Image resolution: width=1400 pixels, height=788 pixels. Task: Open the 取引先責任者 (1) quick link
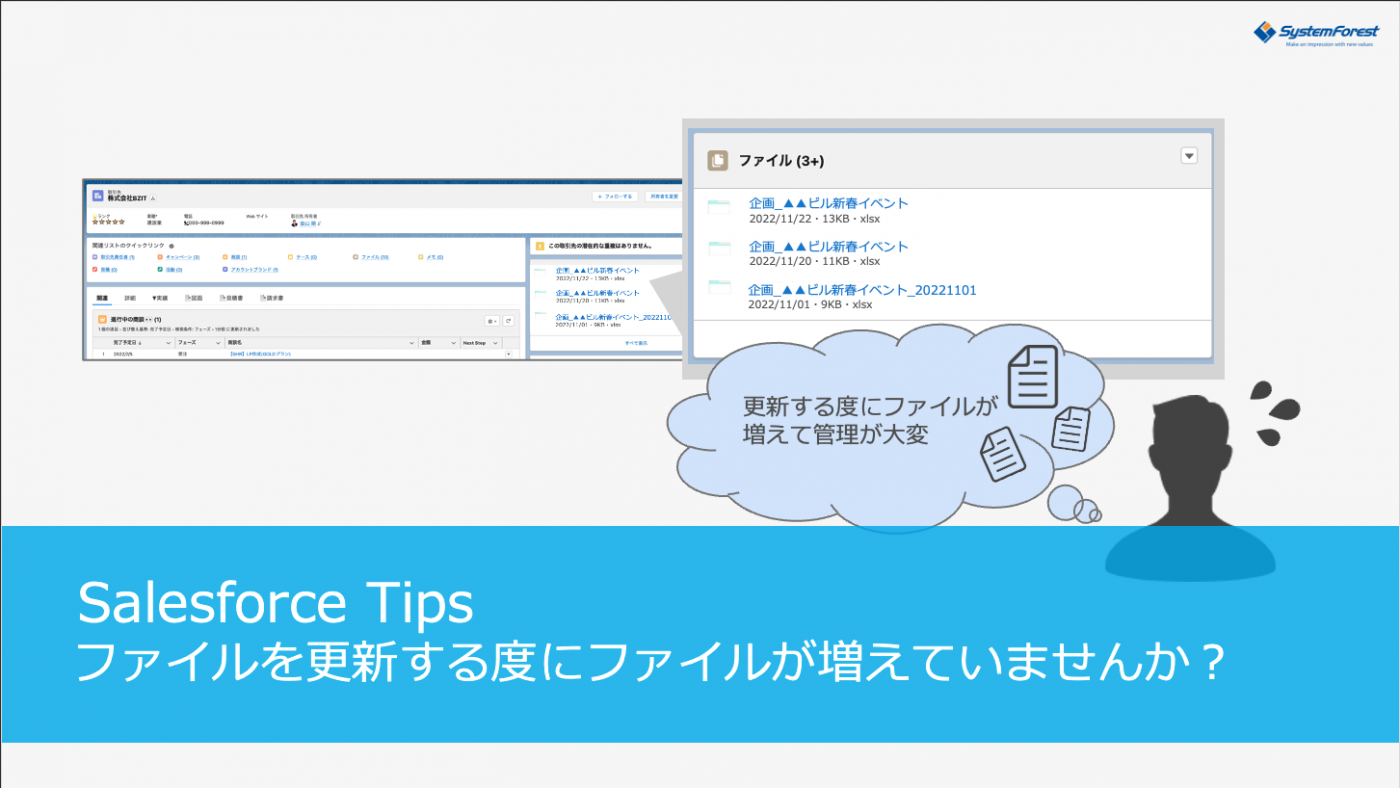(117, 257)
